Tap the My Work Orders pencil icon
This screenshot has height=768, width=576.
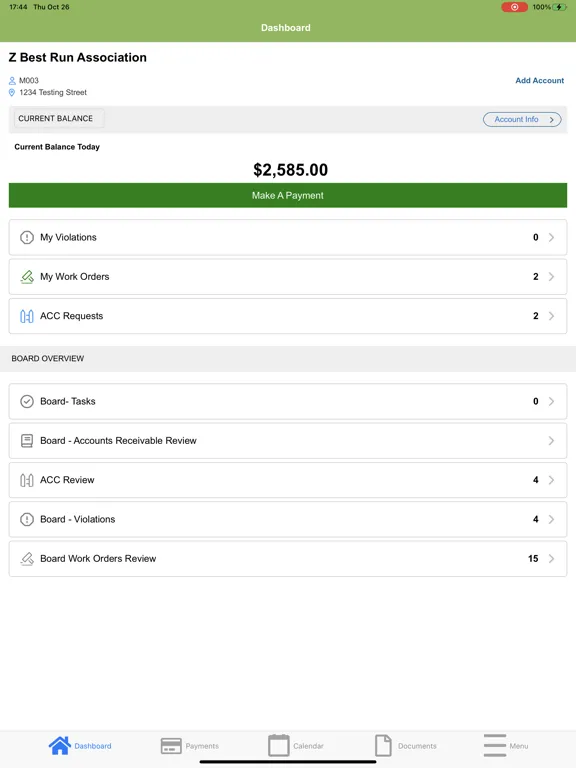(27, 277)
